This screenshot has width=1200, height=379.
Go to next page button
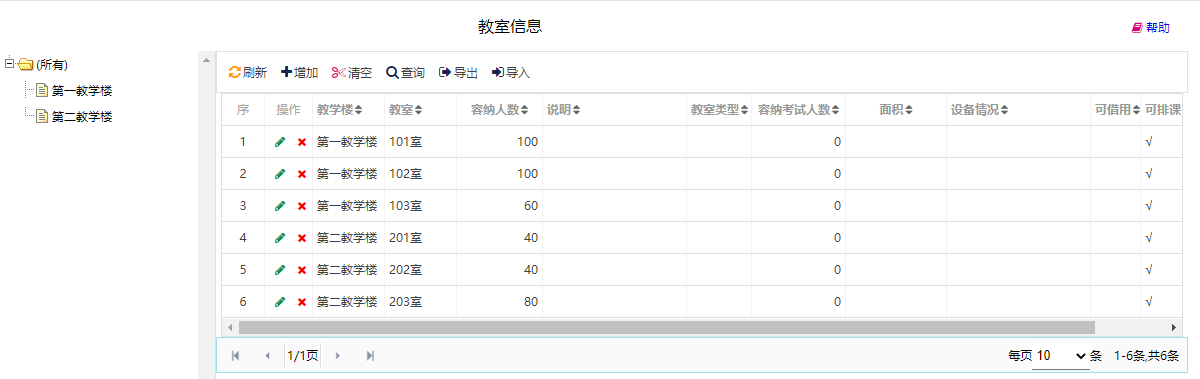tap(338, 355)
